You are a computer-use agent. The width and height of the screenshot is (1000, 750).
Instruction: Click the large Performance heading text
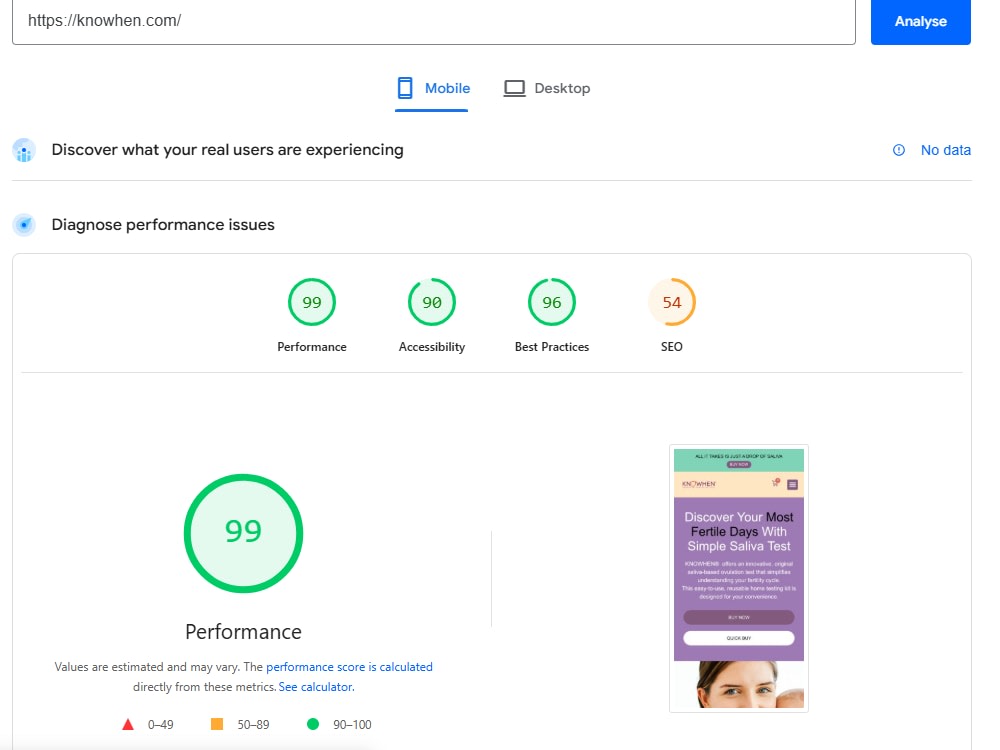(x=244, y=631)
